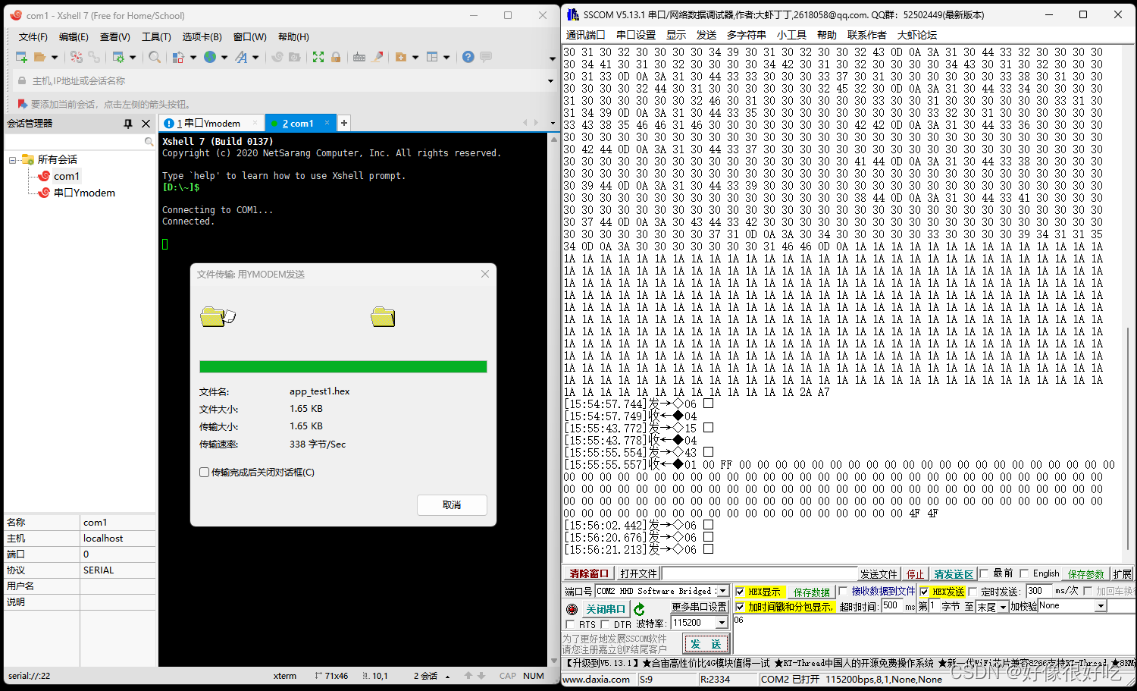1137x691 pixels.
Task: Toggle the RTS checkbox in SSCOM
Action: click(570, 624)
